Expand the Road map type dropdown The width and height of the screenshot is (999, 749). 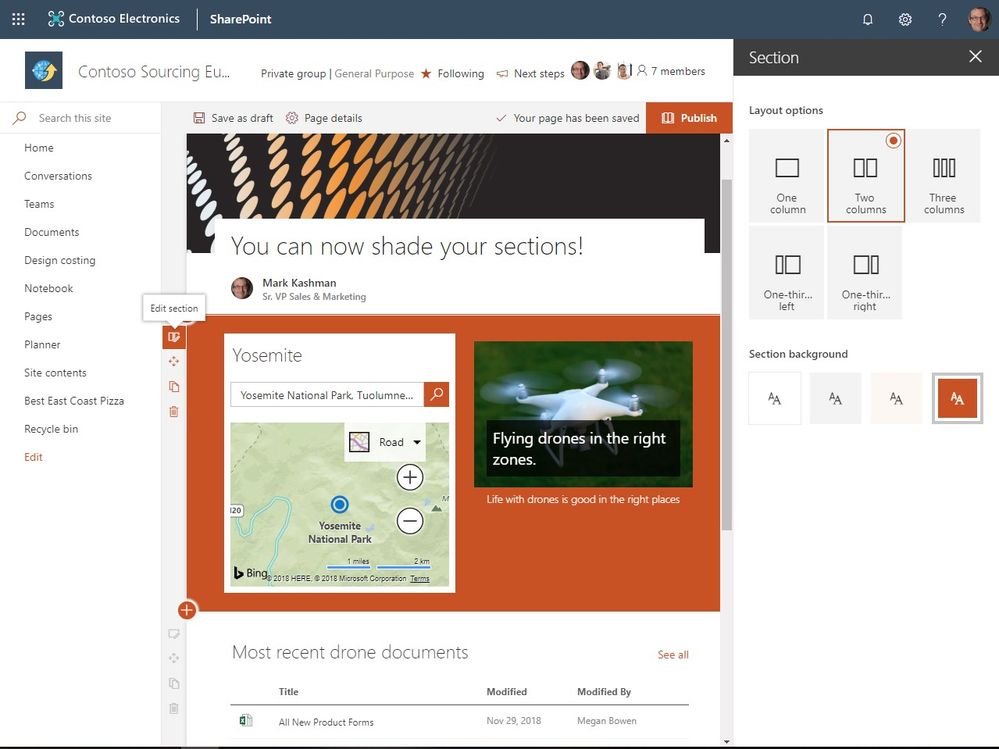[385, 442]
